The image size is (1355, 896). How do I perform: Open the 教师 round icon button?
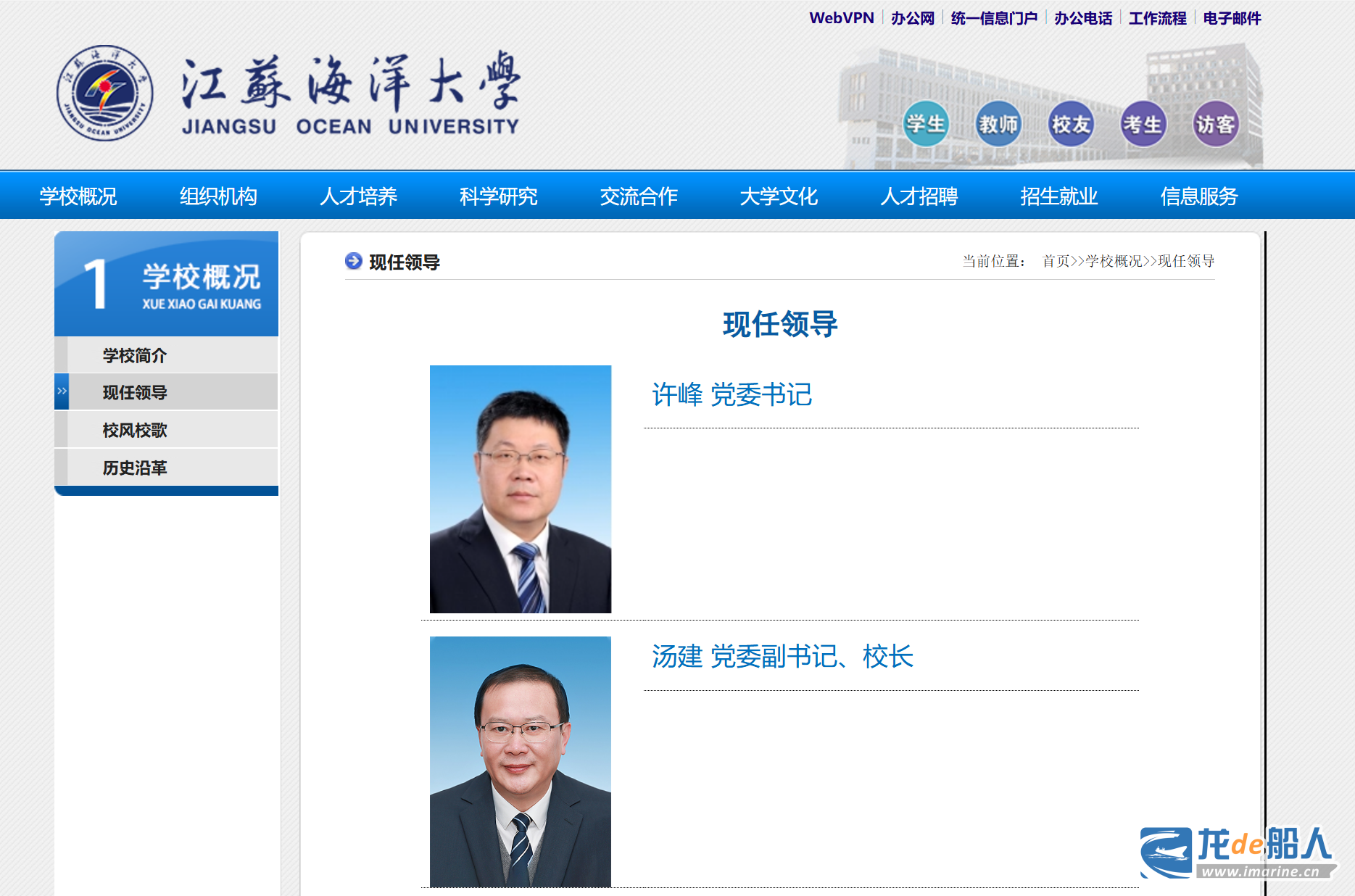click(x=998, y=124)
